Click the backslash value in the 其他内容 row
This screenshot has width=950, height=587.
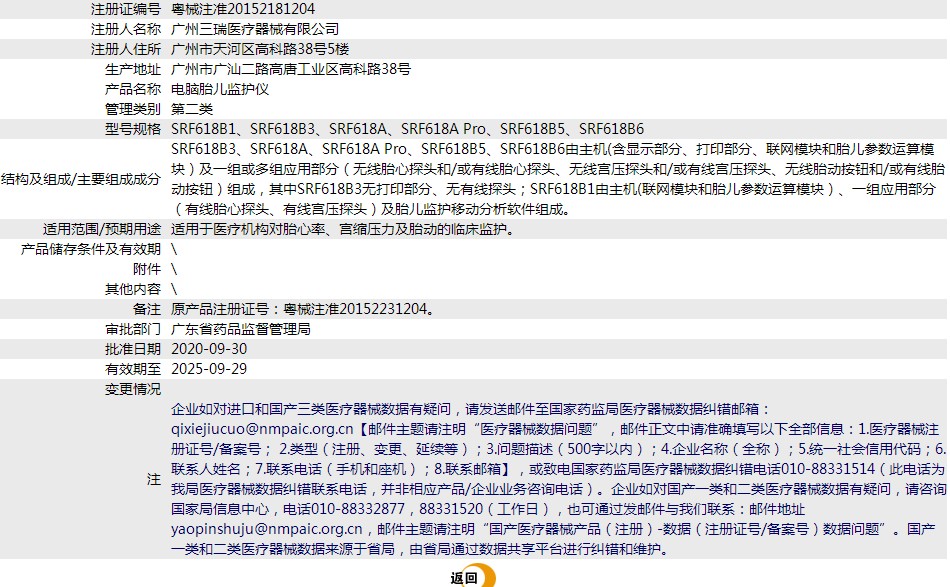click(x=174, y=289)
